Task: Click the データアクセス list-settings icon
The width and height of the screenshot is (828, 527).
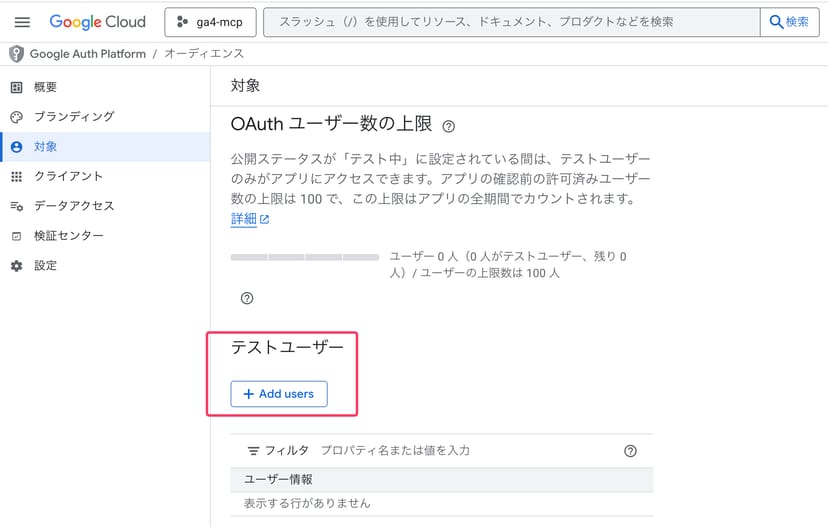Action: [16, 206]
